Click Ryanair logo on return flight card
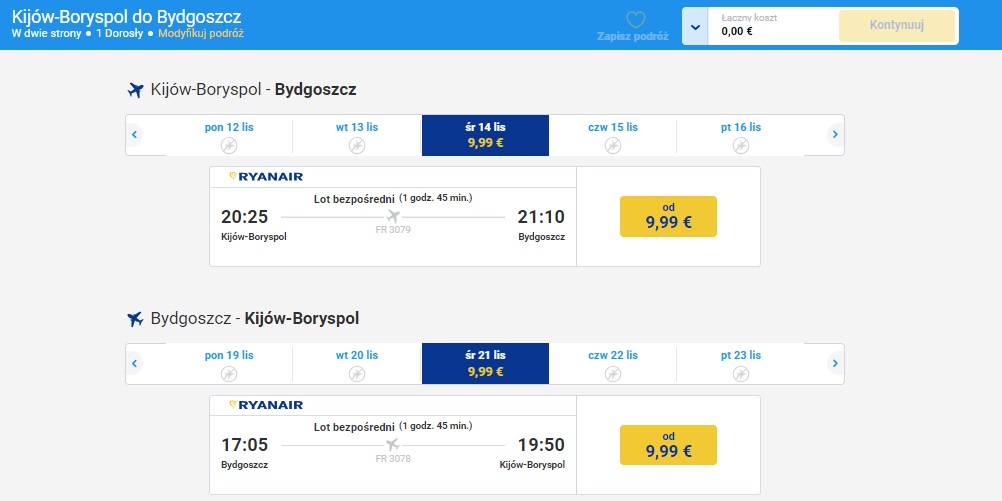The width and height of the screenshot is (1002, 501). [266, 405]
